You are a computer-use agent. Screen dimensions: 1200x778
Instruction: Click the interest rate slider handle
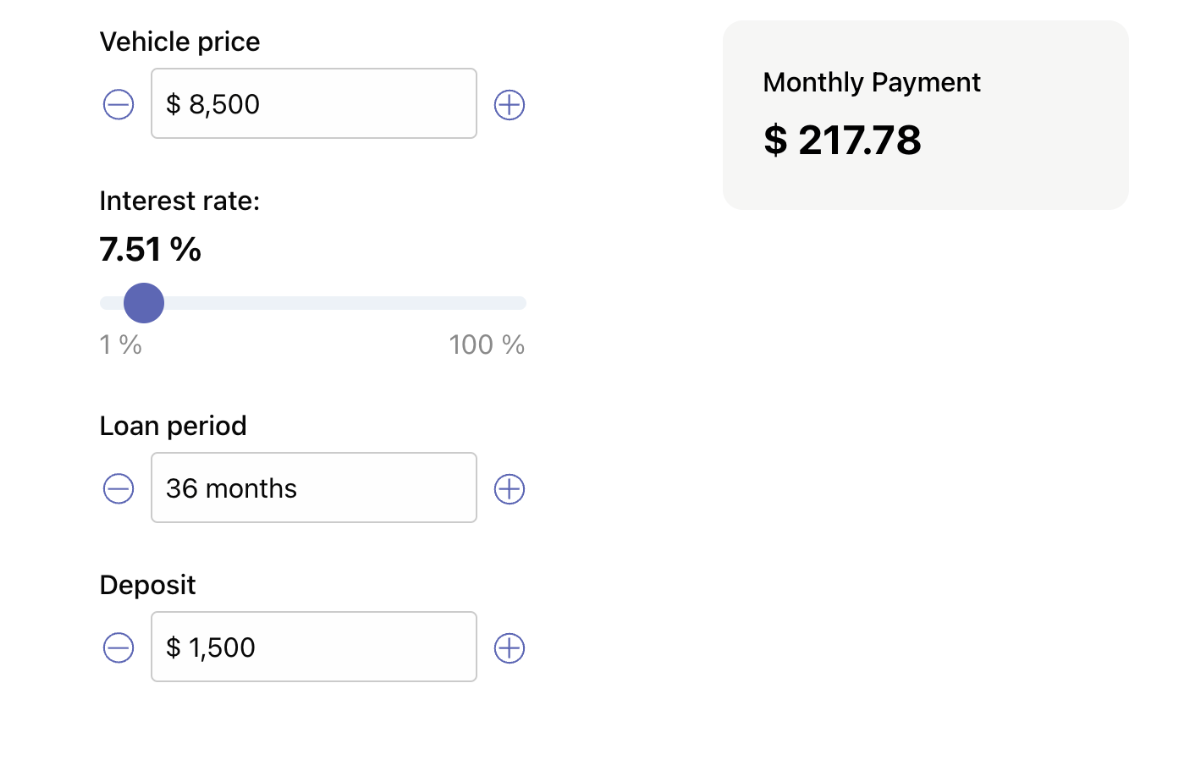coord(144,303)
